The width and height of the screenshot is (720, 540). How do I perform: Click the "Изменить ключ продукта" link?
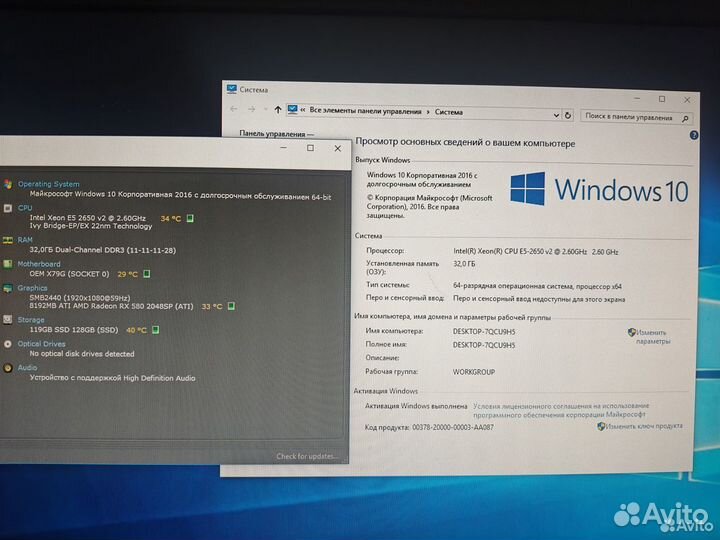(x=644, y=426)
